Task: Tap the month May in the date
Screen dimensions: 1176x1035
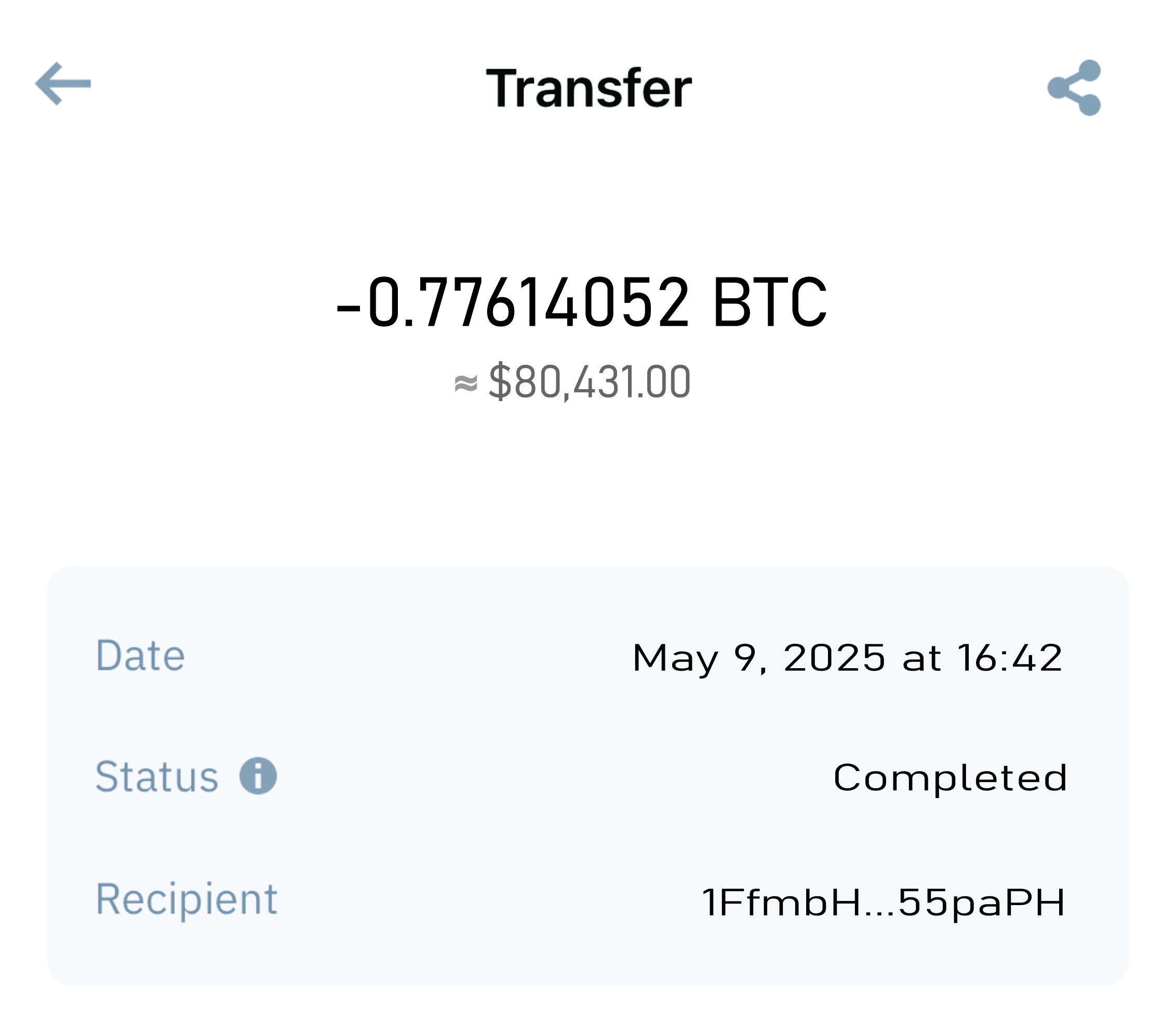Action: [x=675, y=659]
